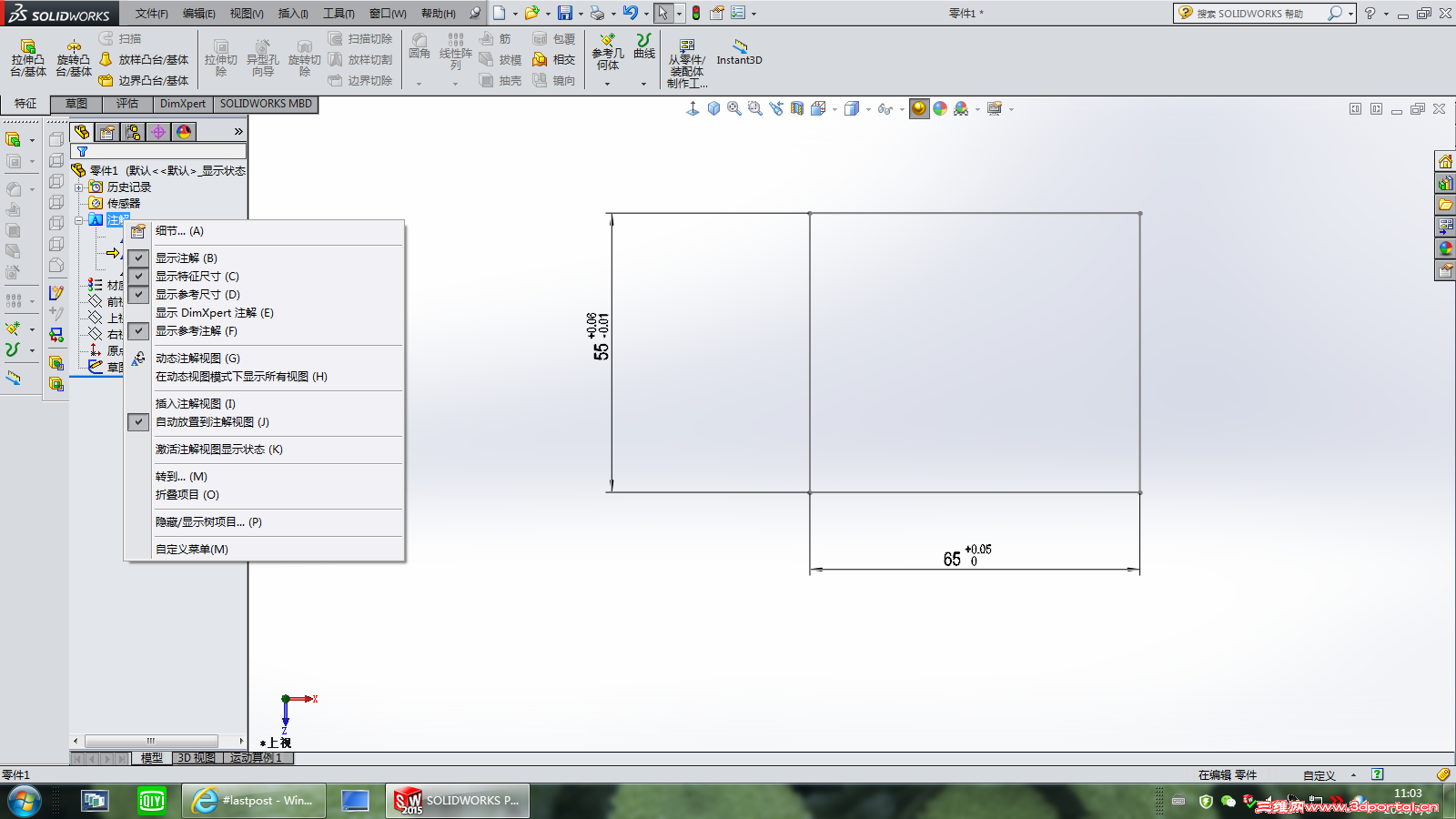Open the Windows Start button
1456x819 pixels.
click(x=25, y=801)
